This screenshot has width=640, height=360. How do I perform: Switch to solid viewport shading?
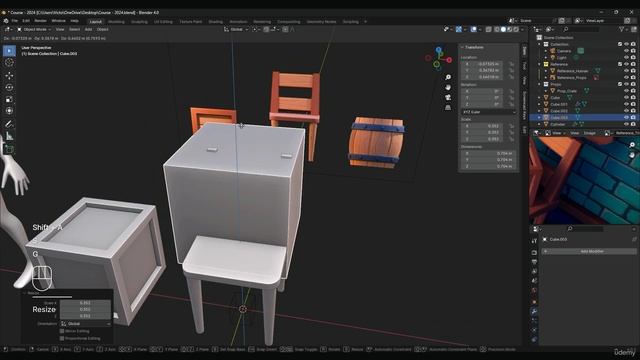click(x=503, y=29)
